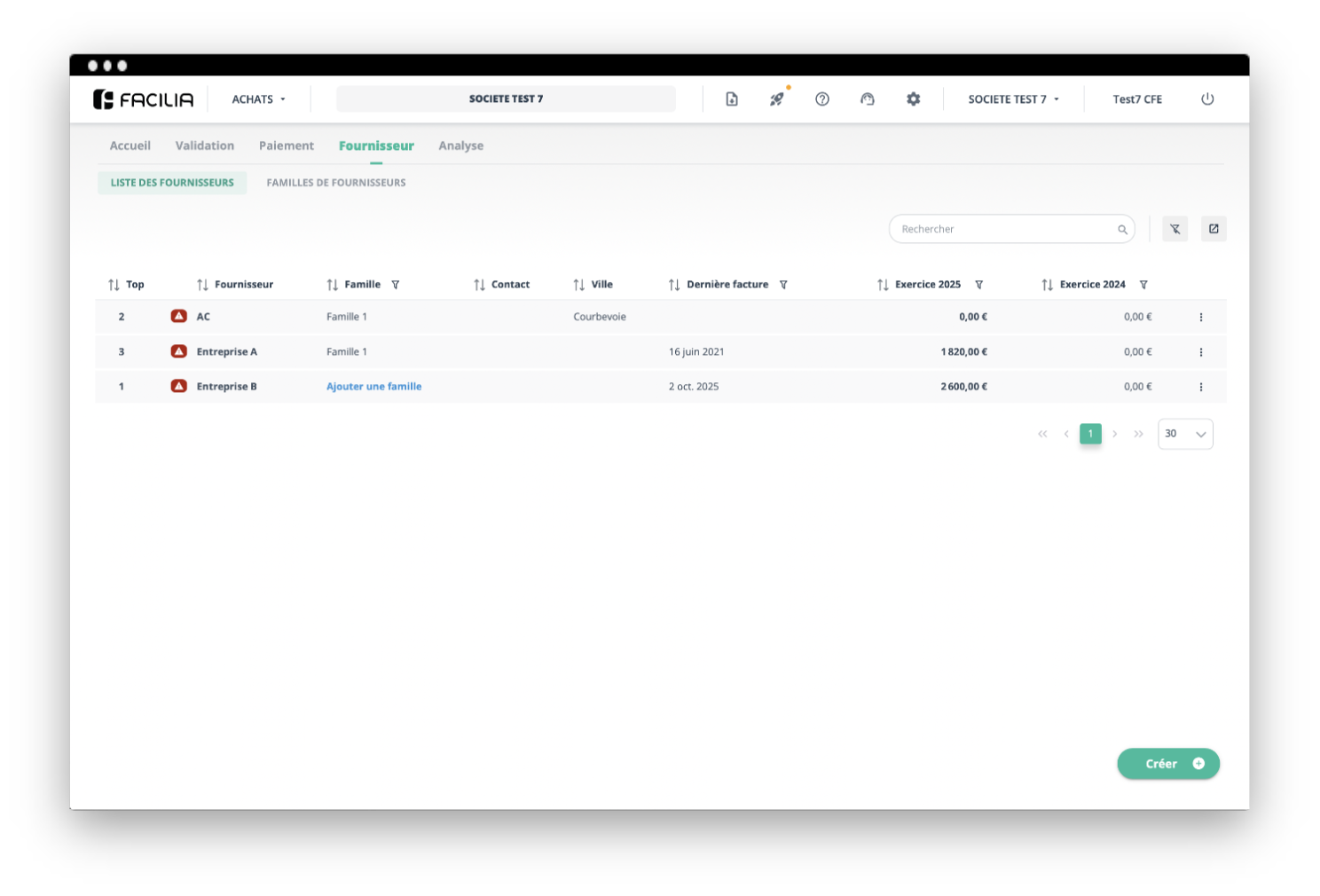This screenshot has height=896, width=1320.
Task: Expand the ACHATS module dropdown
Action: pos(258,99)
